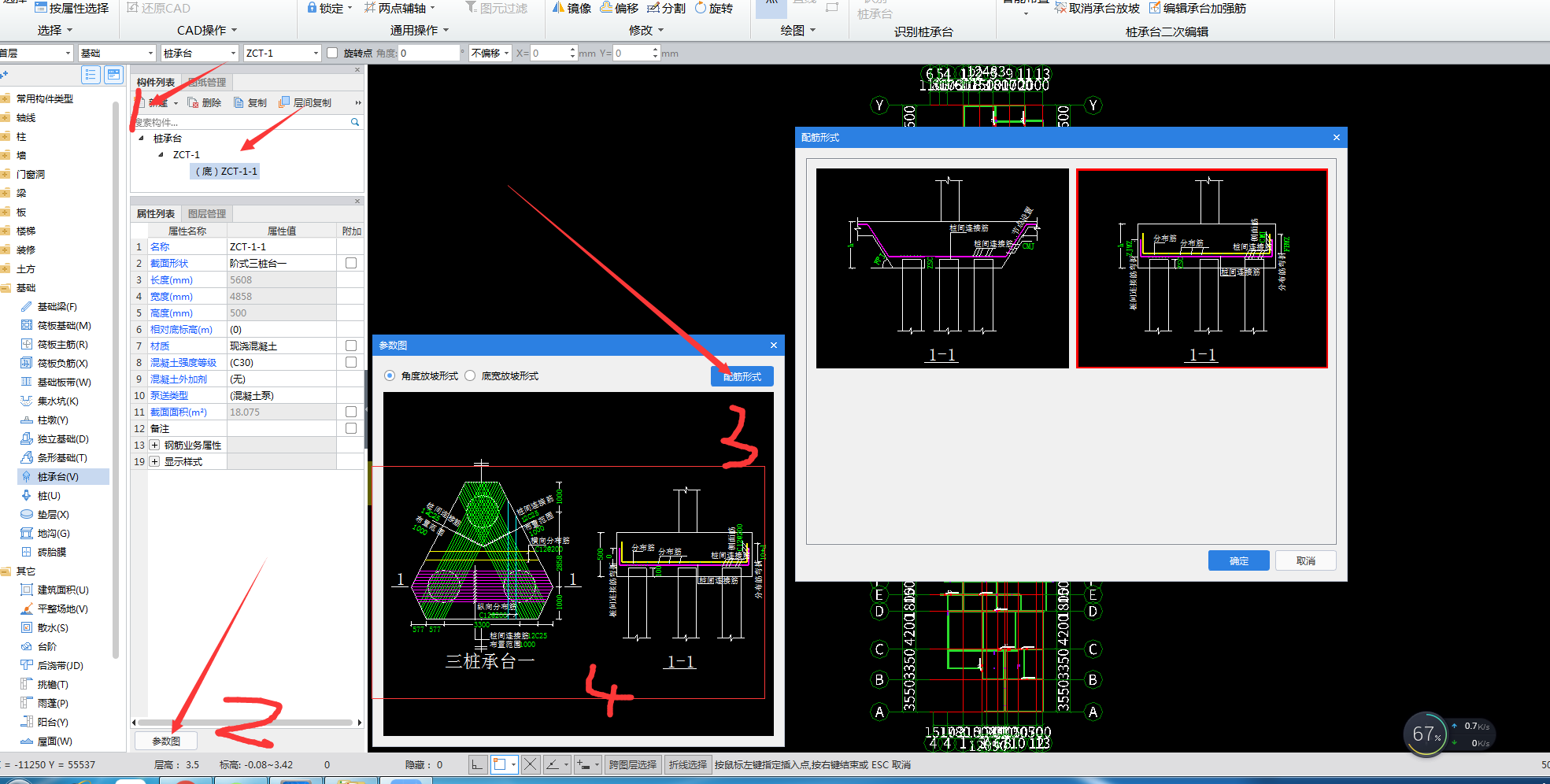This screenshot has width=1550, height=784.
Task: Open the 新建 dropdown arrow
Action: click(x=176, y=103)
